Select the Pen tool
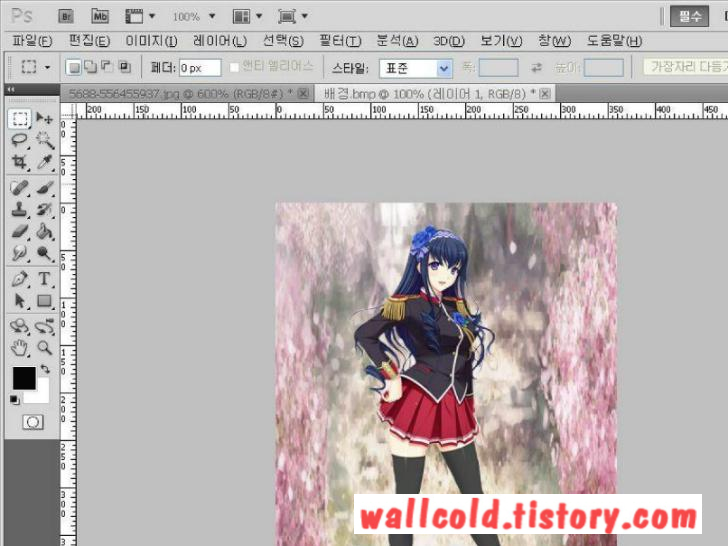 coord(20,279)
